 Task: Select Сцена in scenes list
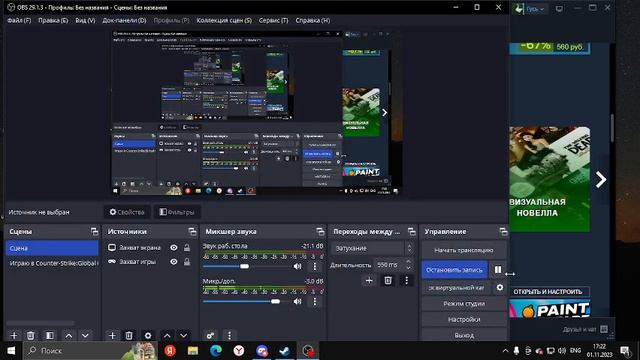[52, 248]
